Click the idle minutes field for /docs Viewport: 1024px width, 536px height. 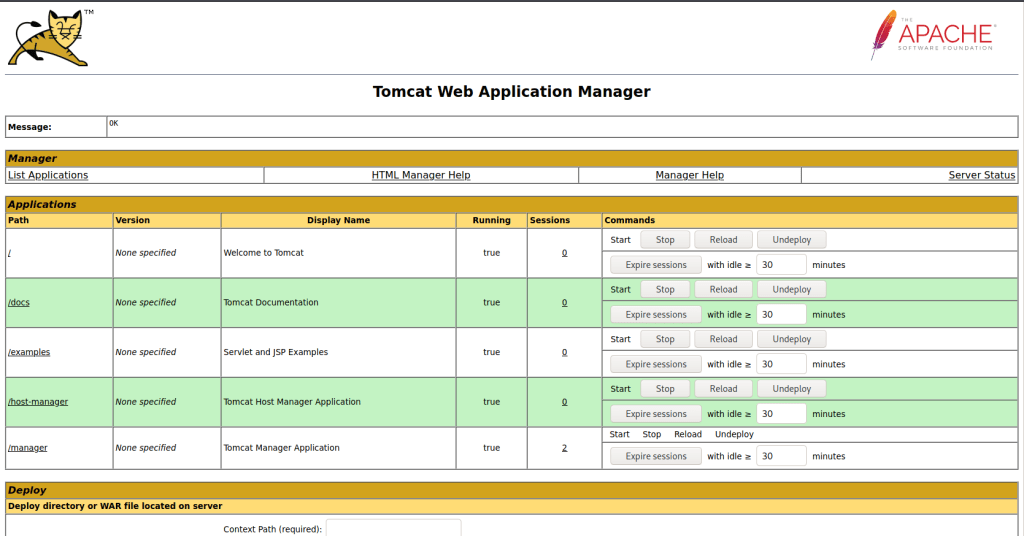pos(781,314)
